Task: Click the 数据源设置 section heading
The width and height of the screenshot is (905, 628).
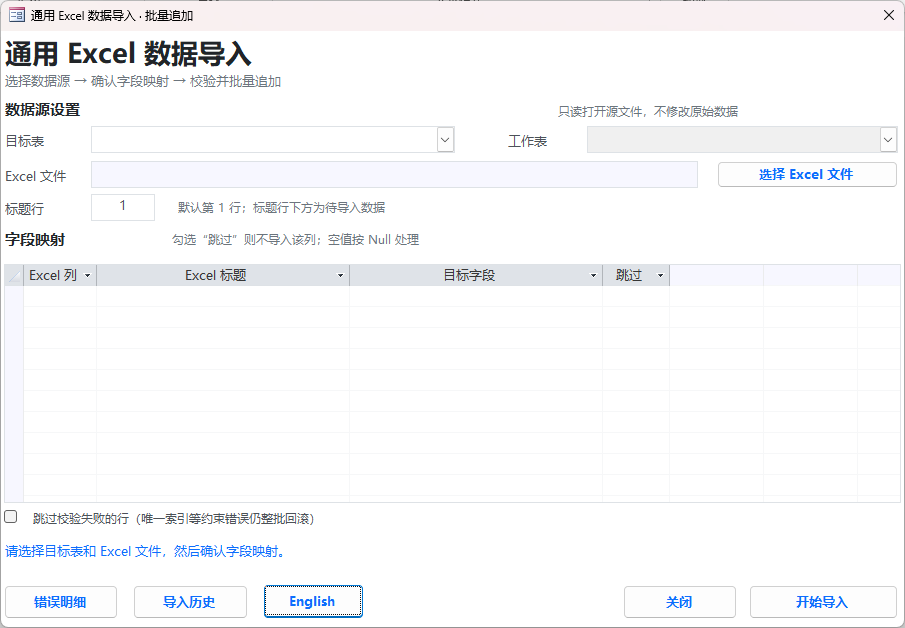Action: (x=42, y=110)
